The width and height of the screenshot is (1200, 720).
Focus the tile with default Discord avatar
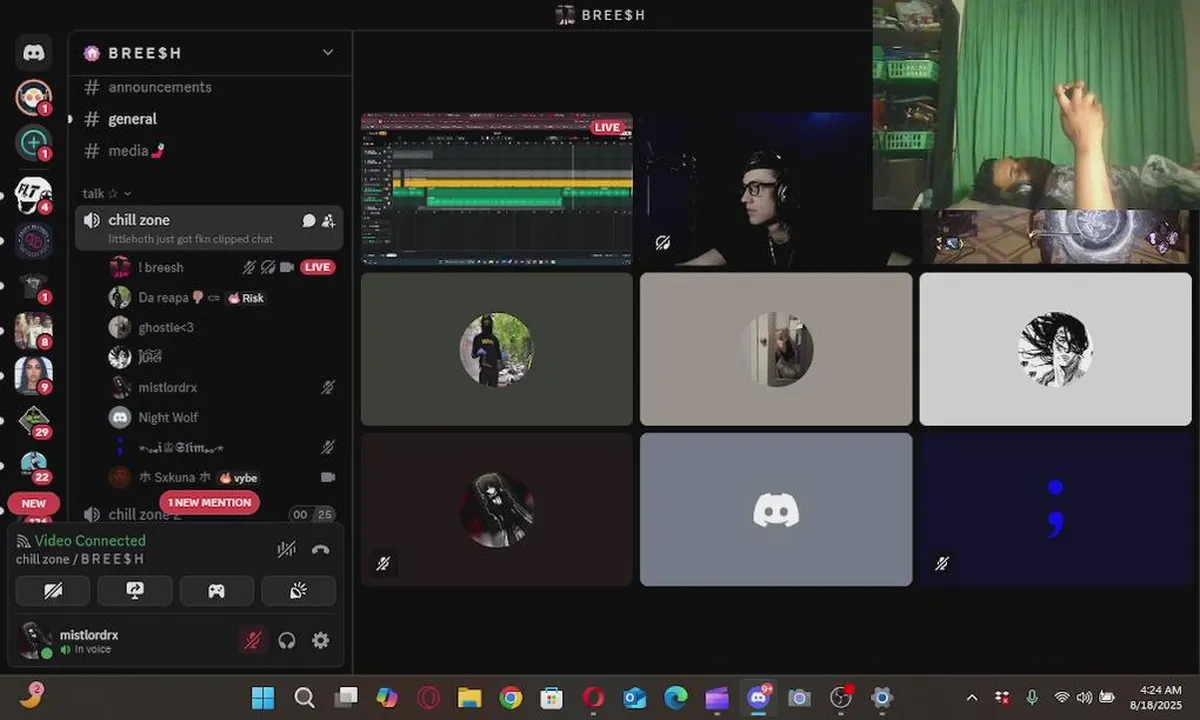776,509
